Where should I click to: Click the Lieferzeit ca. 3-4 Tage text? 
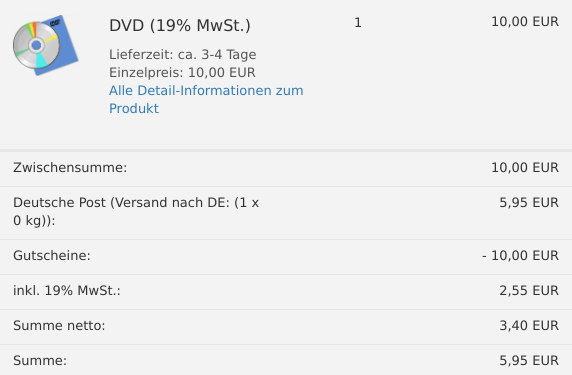point(183,54)
